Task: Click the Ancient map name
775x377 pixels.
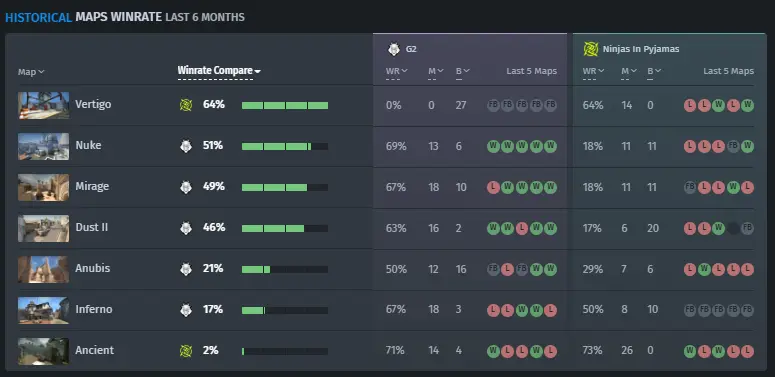Action: click(x=94, y=350)
